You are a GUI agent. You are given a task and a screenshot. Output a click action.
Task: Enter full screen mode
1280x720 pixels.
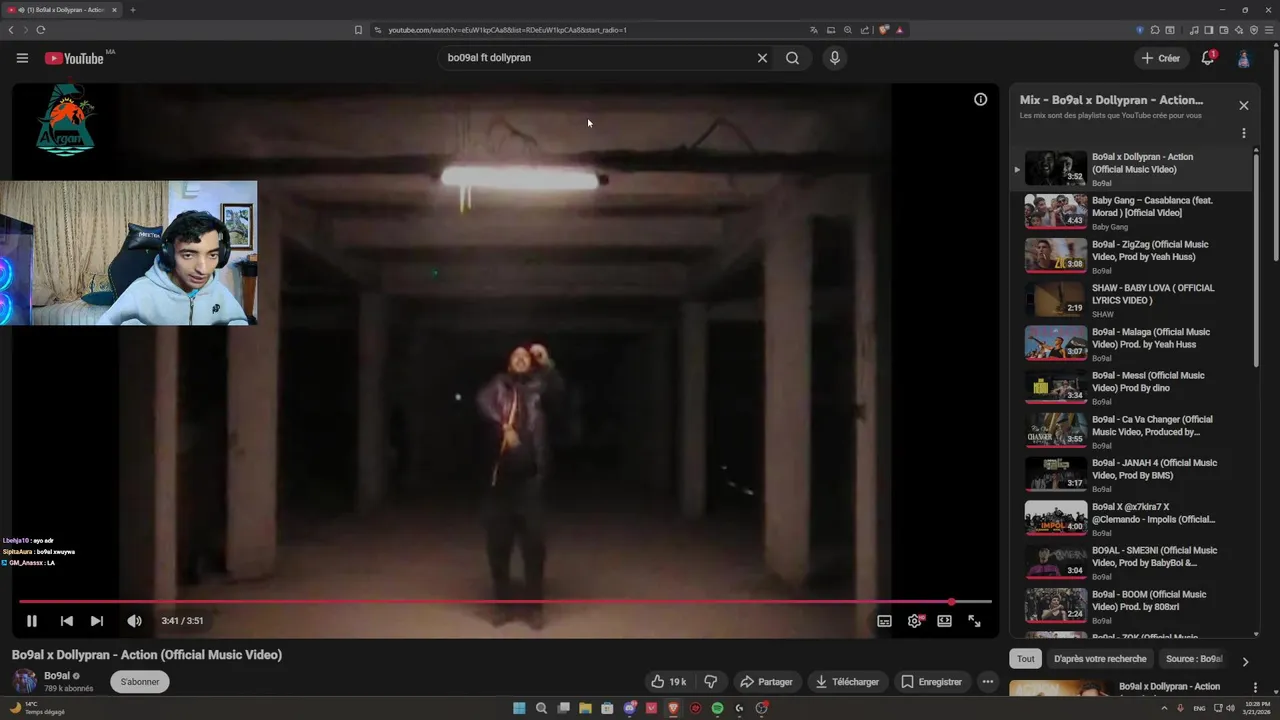pos(974,621)
